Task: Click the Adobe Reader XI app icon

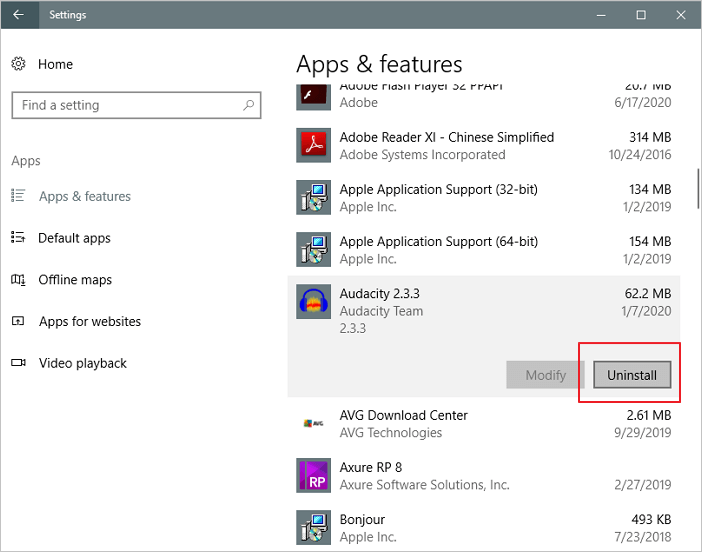Action: (x=314, y=145)
